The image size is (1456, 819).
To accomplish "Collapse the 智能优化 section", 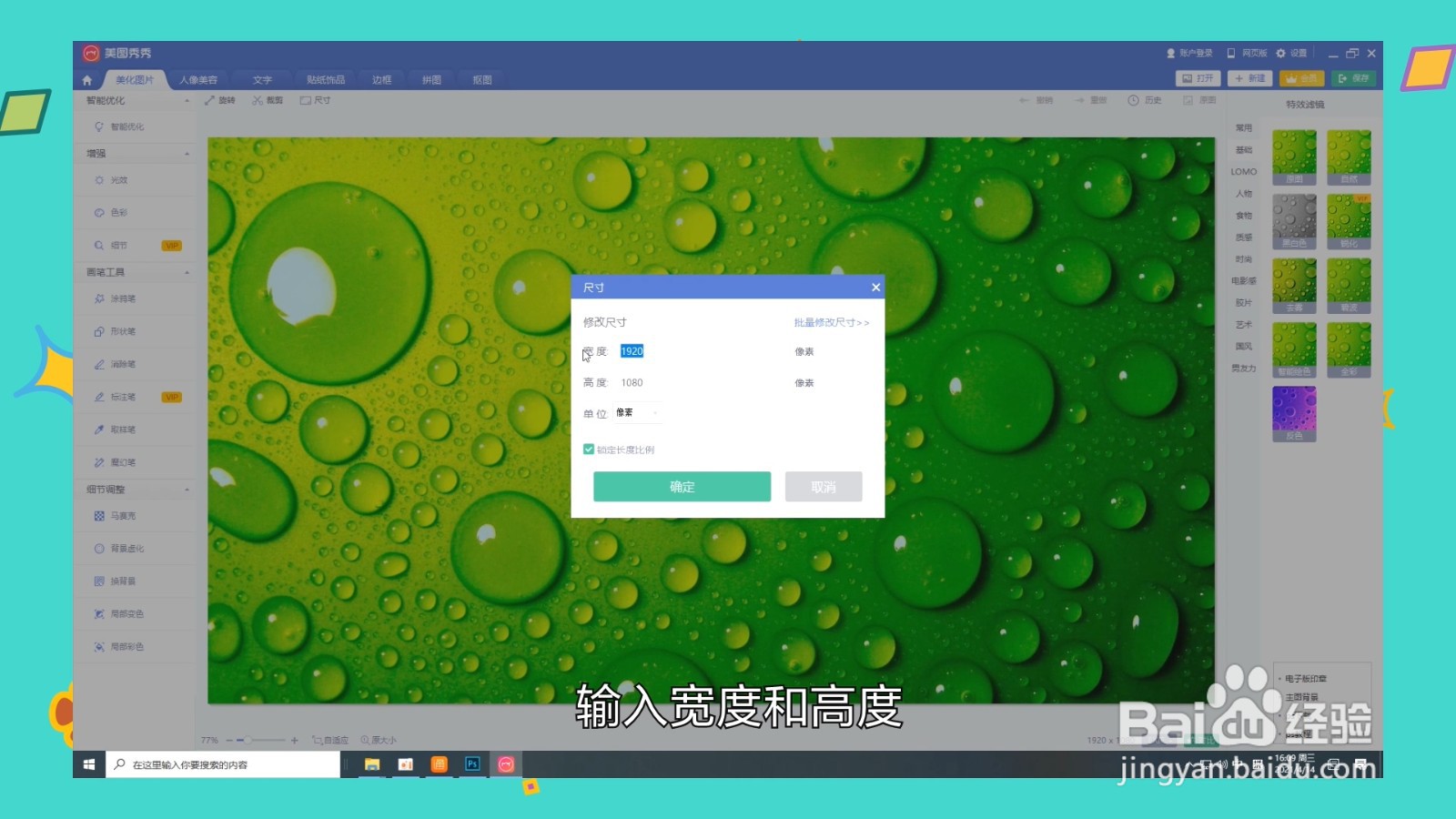I will tap(187, 101).
